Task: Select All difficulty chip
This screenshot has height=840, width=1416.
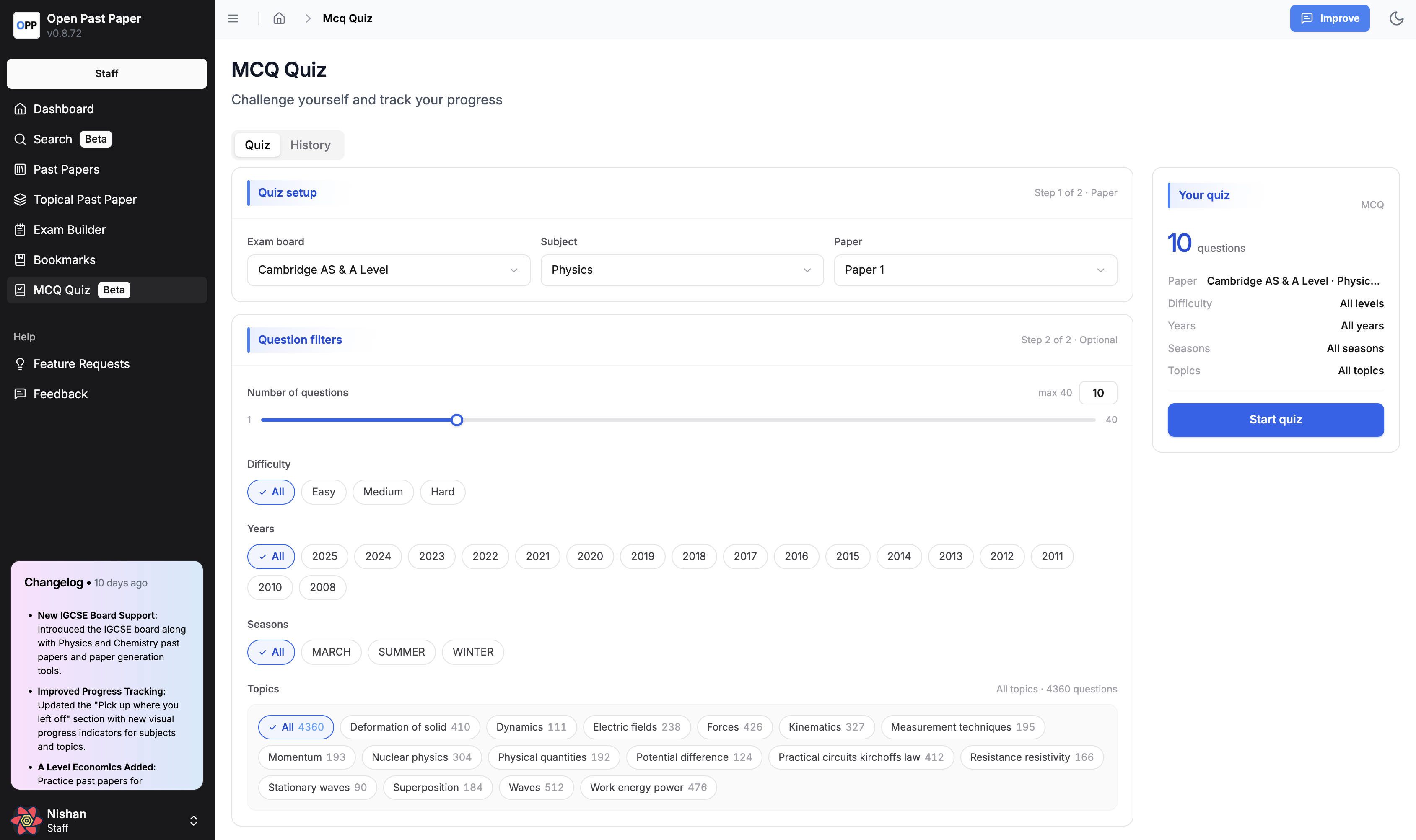Action: (271, 492)
